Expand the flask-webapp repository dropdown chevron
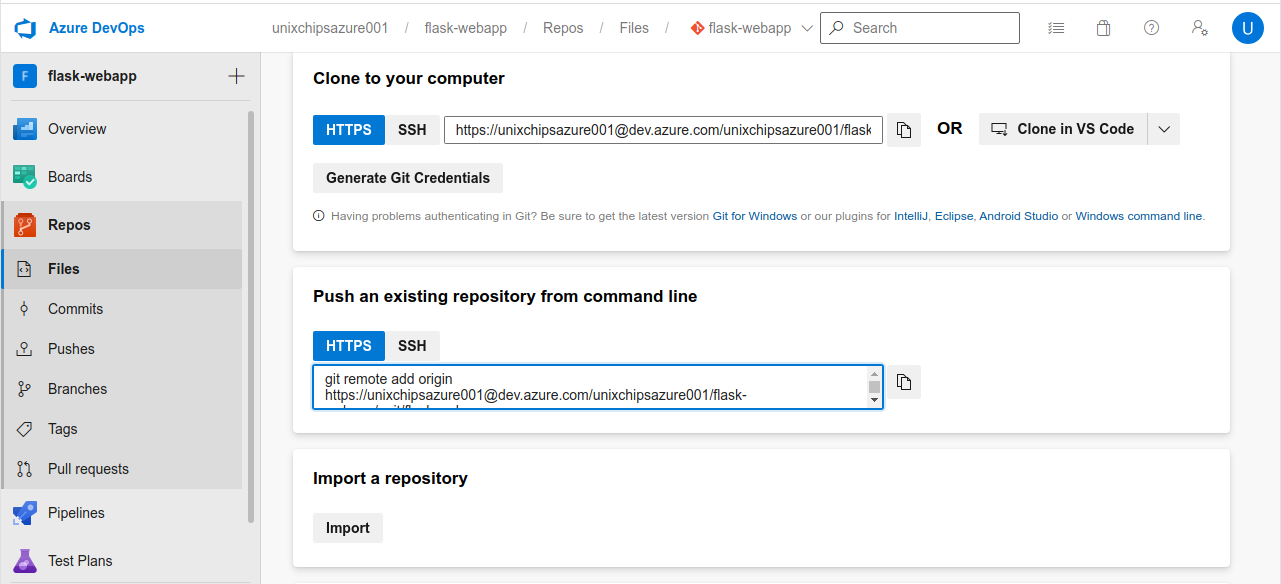Image resolution: width=1281 pixels, height=584 pixels. point(808,28)
